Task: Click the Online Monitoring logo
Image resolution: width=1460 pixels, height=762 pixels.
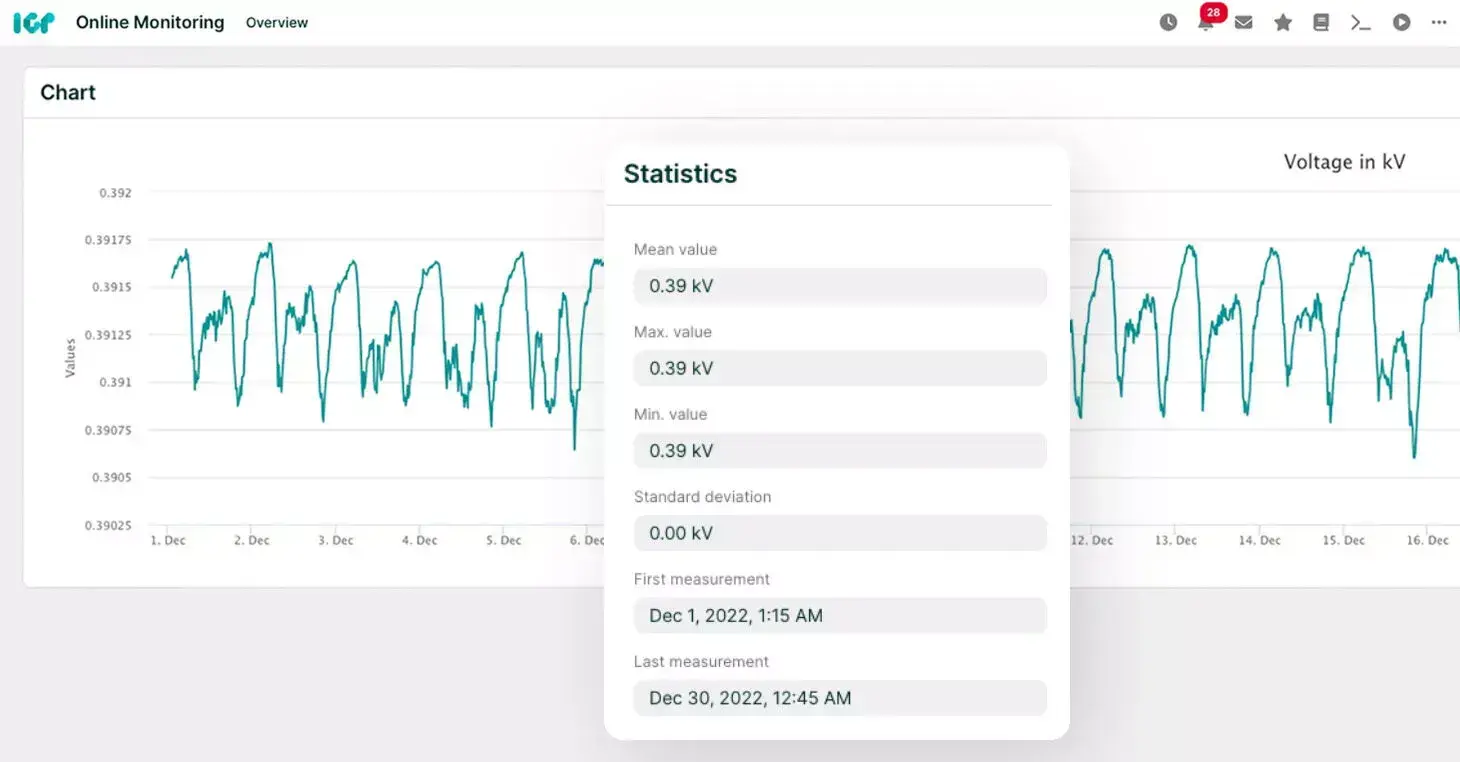Action: pos(34,21)
